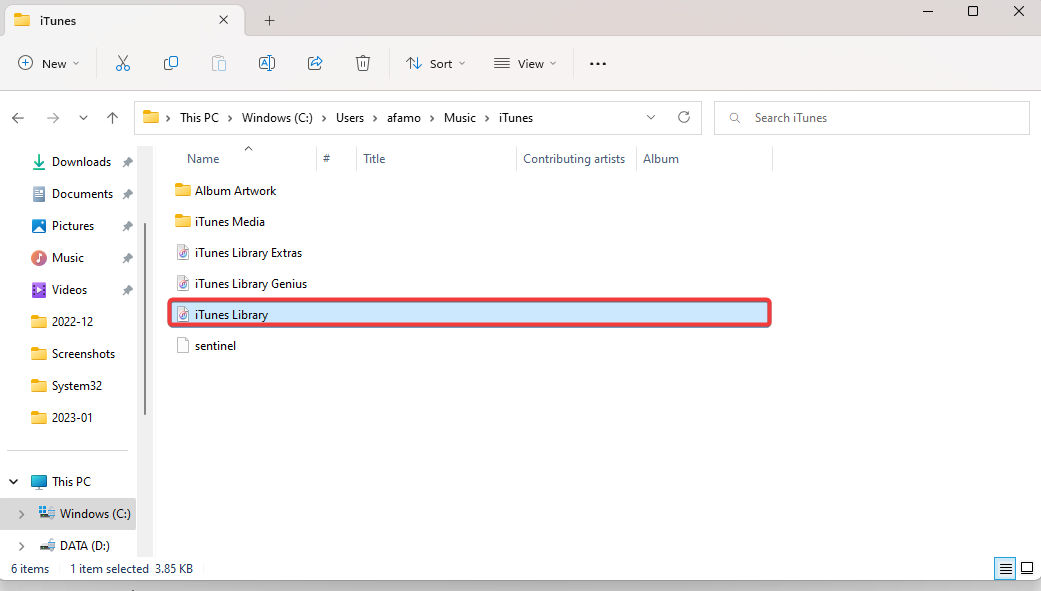This screenshot has height=591, width=1041.
Task: Unpin Downloads using its pin icon
Action: pos(127,162)
